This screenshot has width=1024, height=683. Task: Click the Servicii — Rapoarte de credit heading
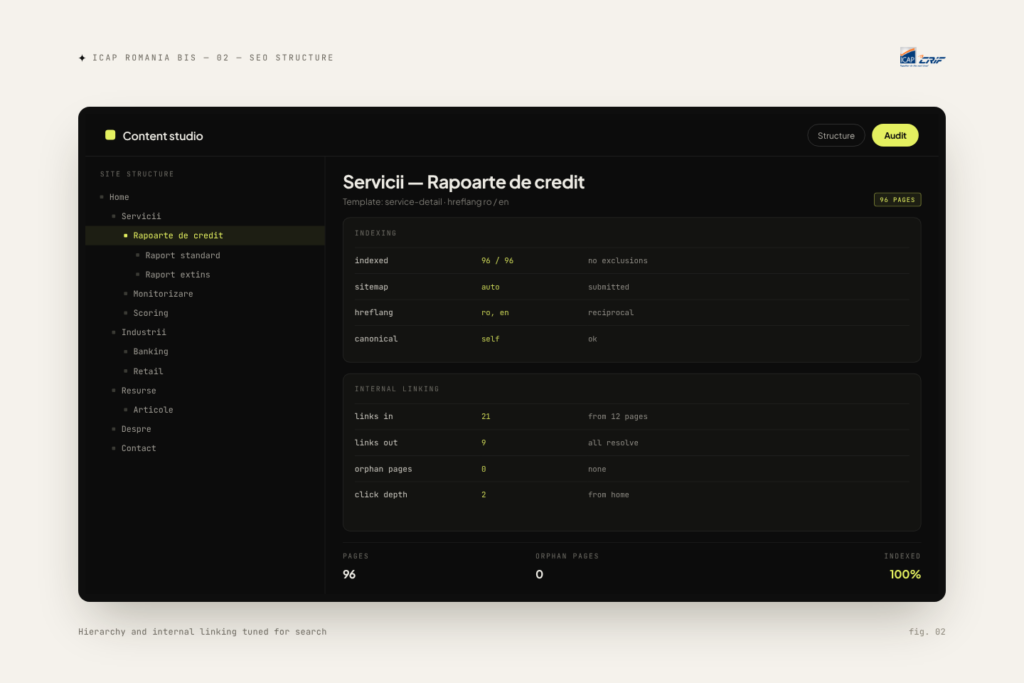pyautogui.click(x=463, y=182)
